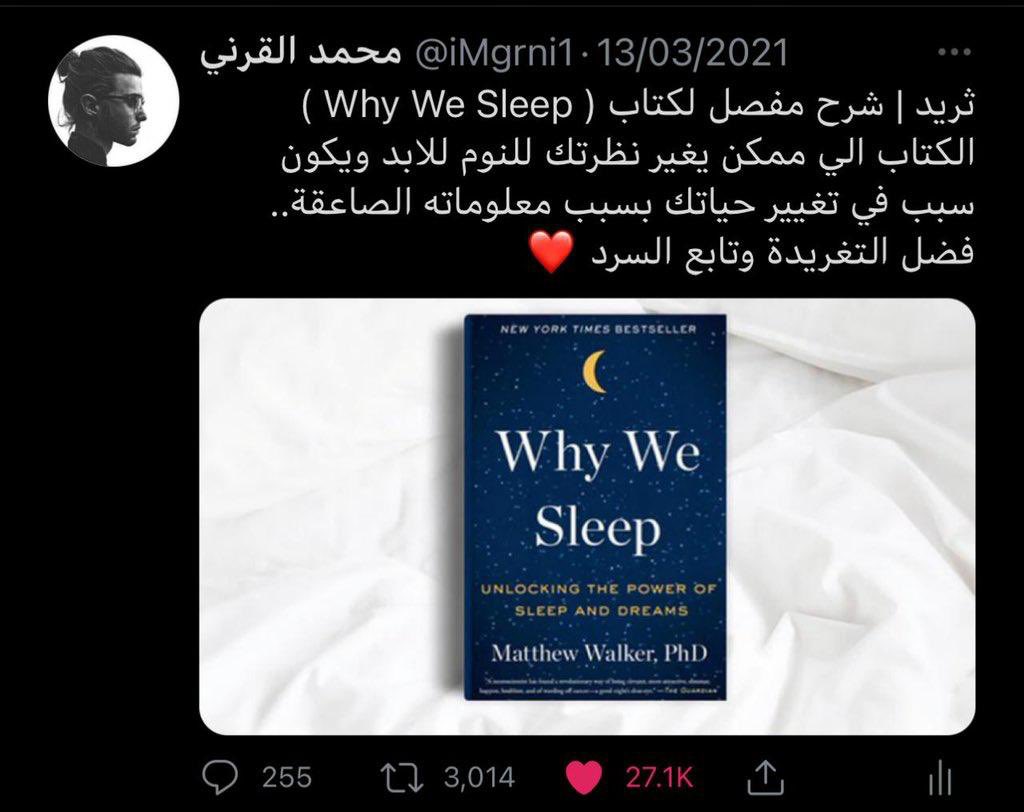Open the three-dot more options menu
The image size is (1024, 812).
954,52
